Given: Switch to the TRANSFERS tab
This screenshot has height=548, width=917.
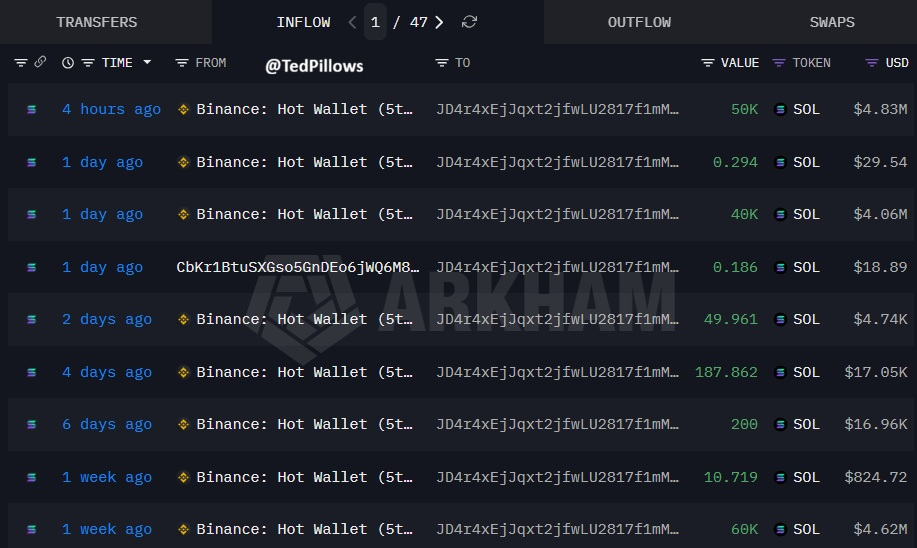Looking at the screenshot, I should [96, 22].
